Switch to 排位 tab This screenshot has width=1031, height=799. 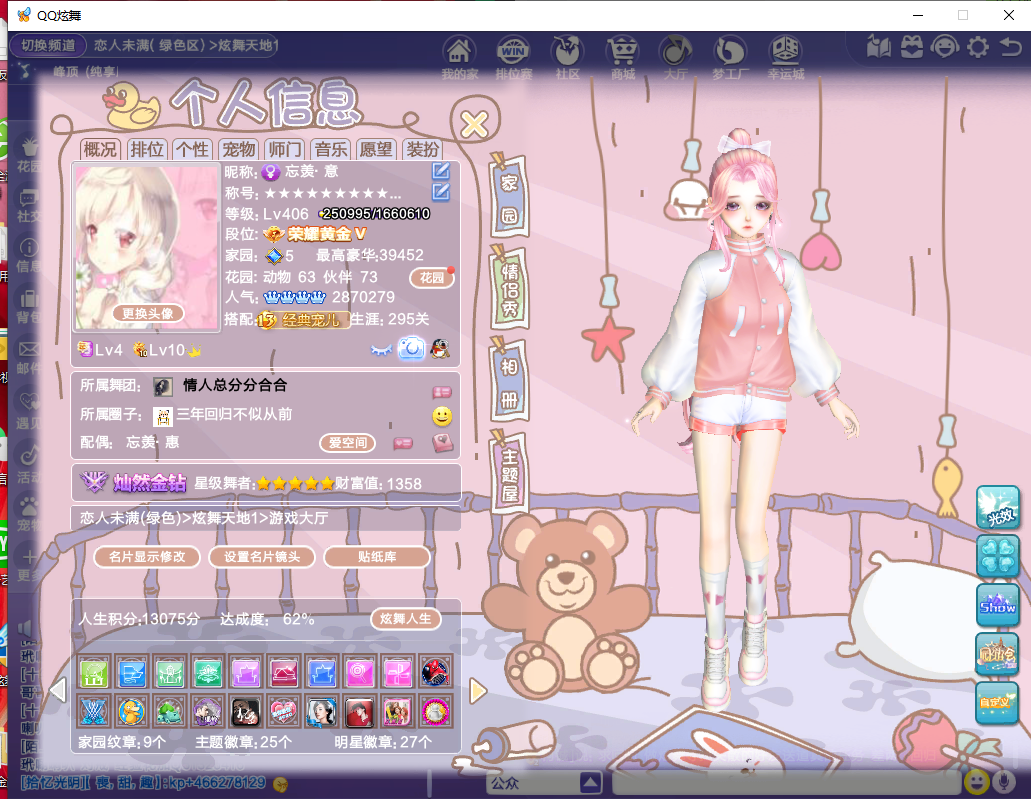[x=147, y=149]
